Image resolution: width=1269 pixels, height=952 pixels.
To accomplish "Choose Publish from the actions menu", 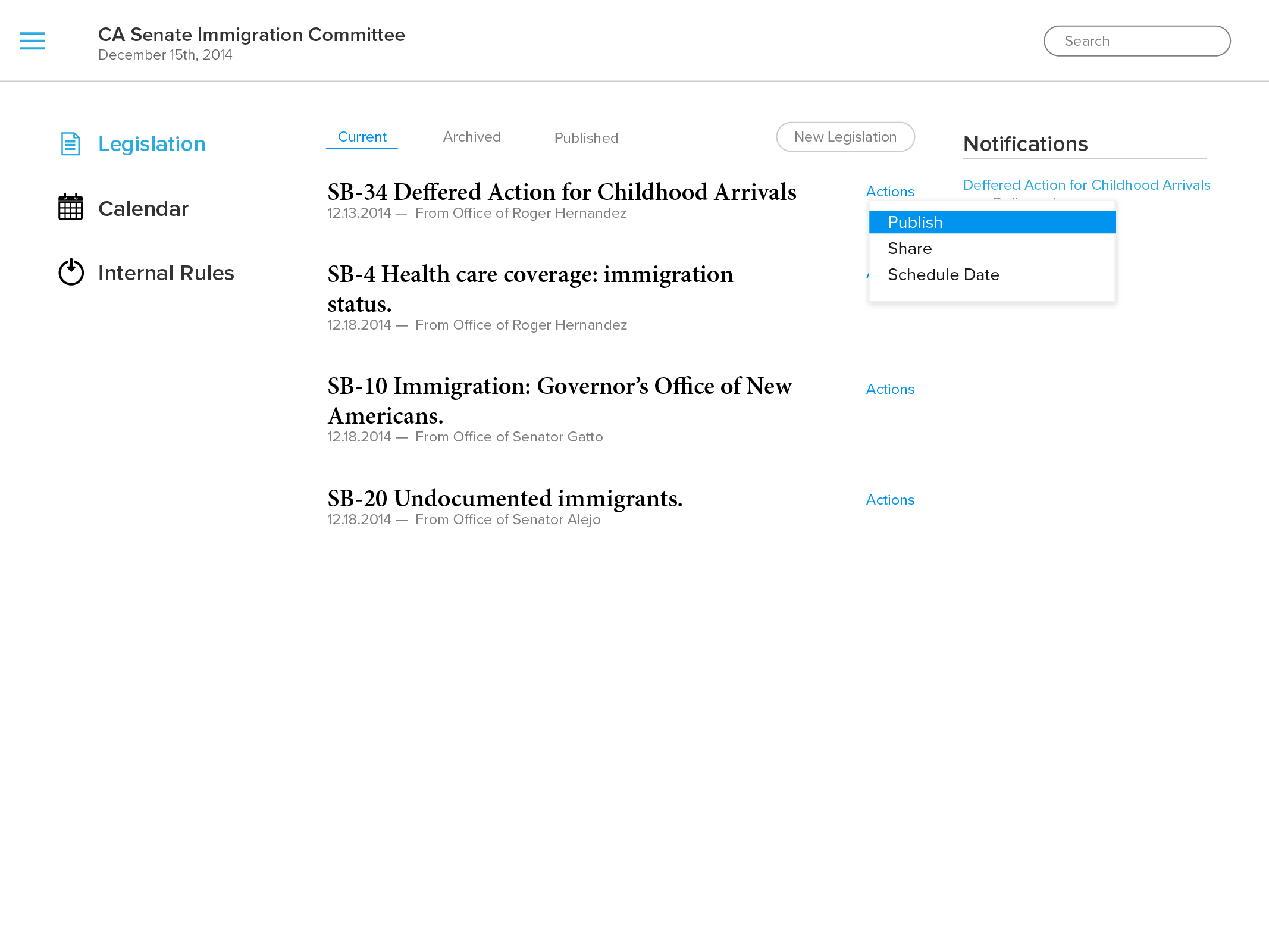I will [992, 222].
